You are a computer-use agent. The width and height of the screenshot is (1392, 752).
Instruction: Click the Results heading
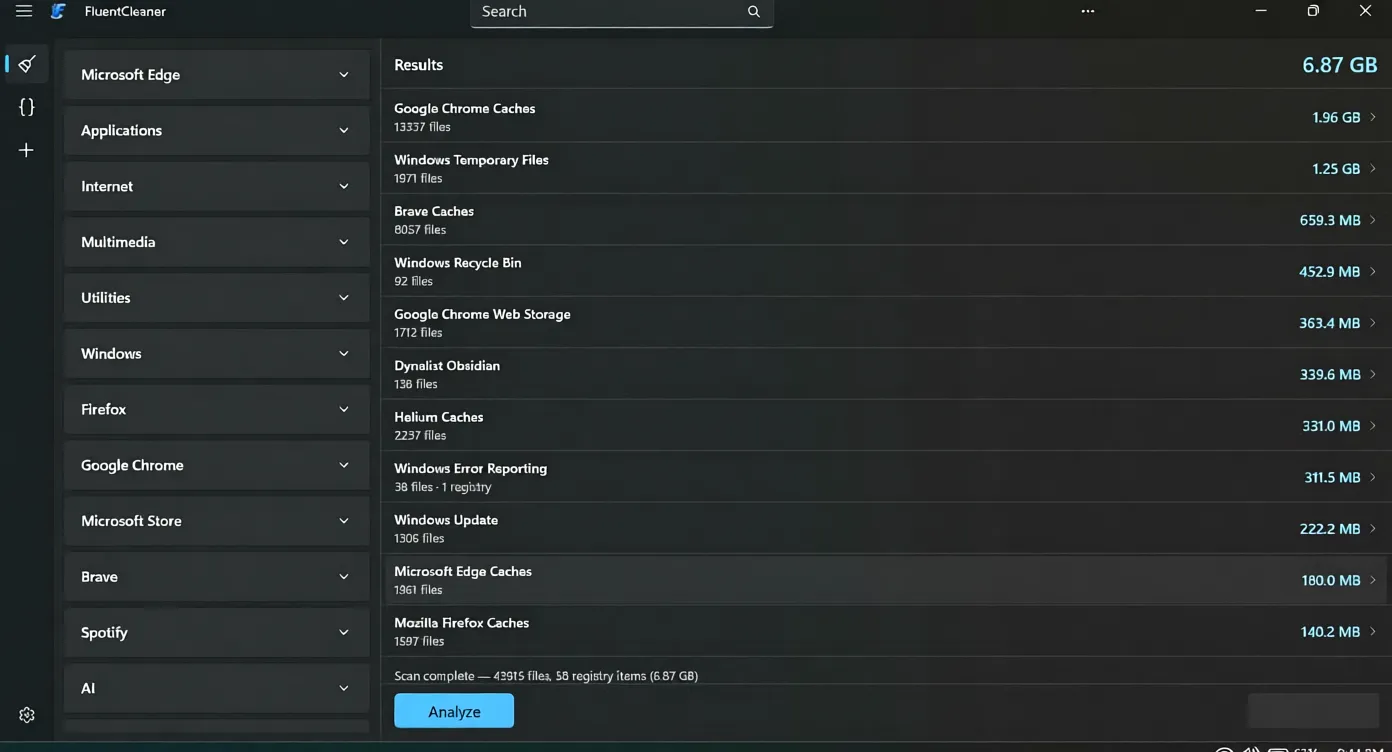[418, 65]
